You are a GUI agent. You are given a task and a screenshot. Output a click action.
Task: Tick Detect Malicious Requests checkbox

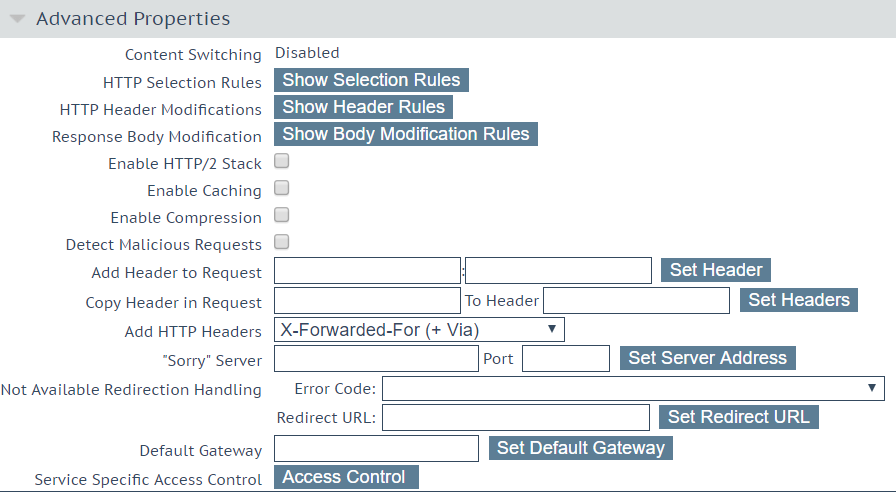[282, 242]
